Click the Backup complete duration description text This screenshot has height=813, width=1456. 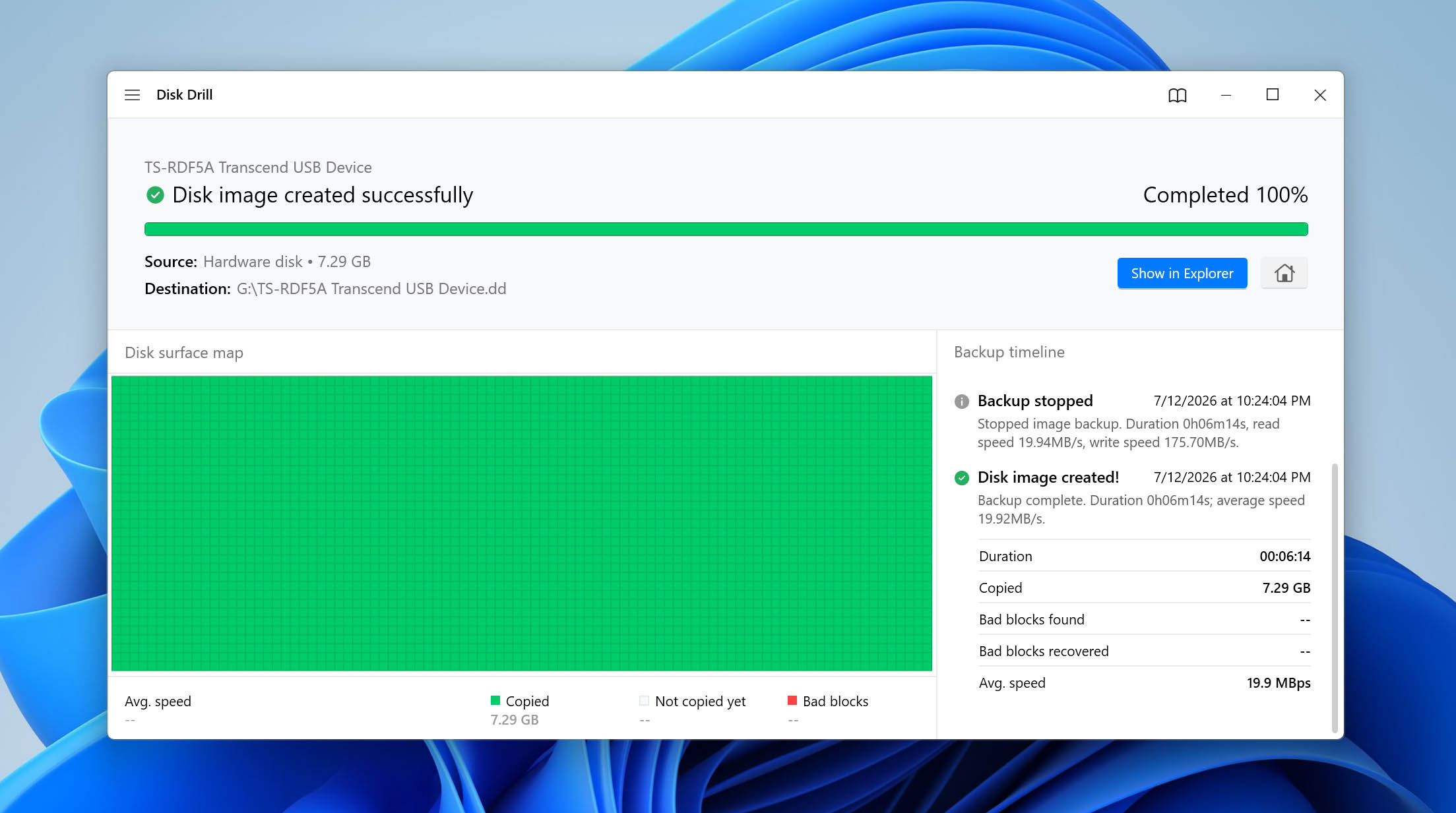point(1141,510)
